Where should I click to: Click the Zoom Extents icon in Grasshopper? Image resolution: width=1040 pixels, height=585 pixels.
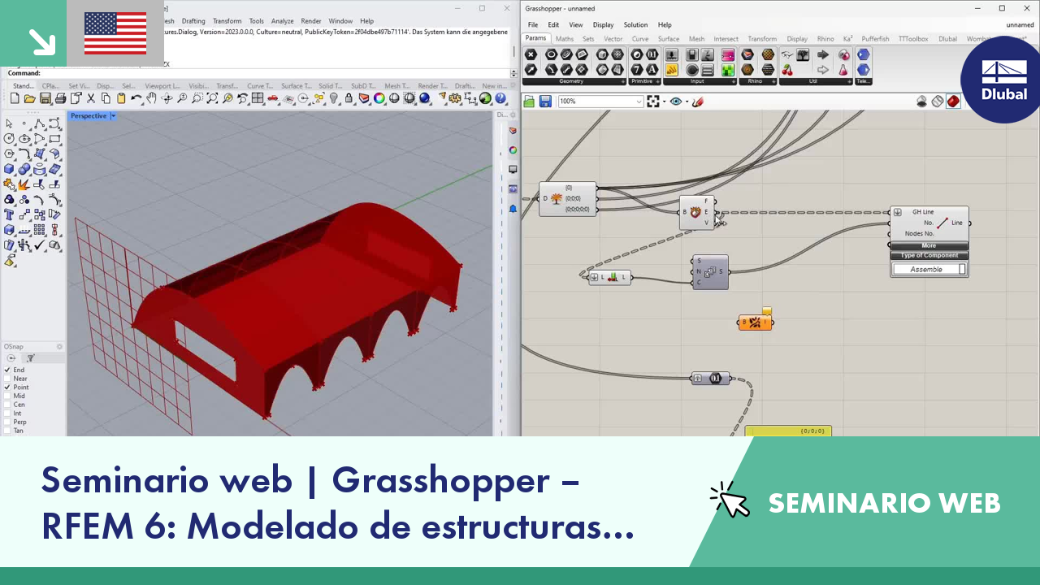653,101
